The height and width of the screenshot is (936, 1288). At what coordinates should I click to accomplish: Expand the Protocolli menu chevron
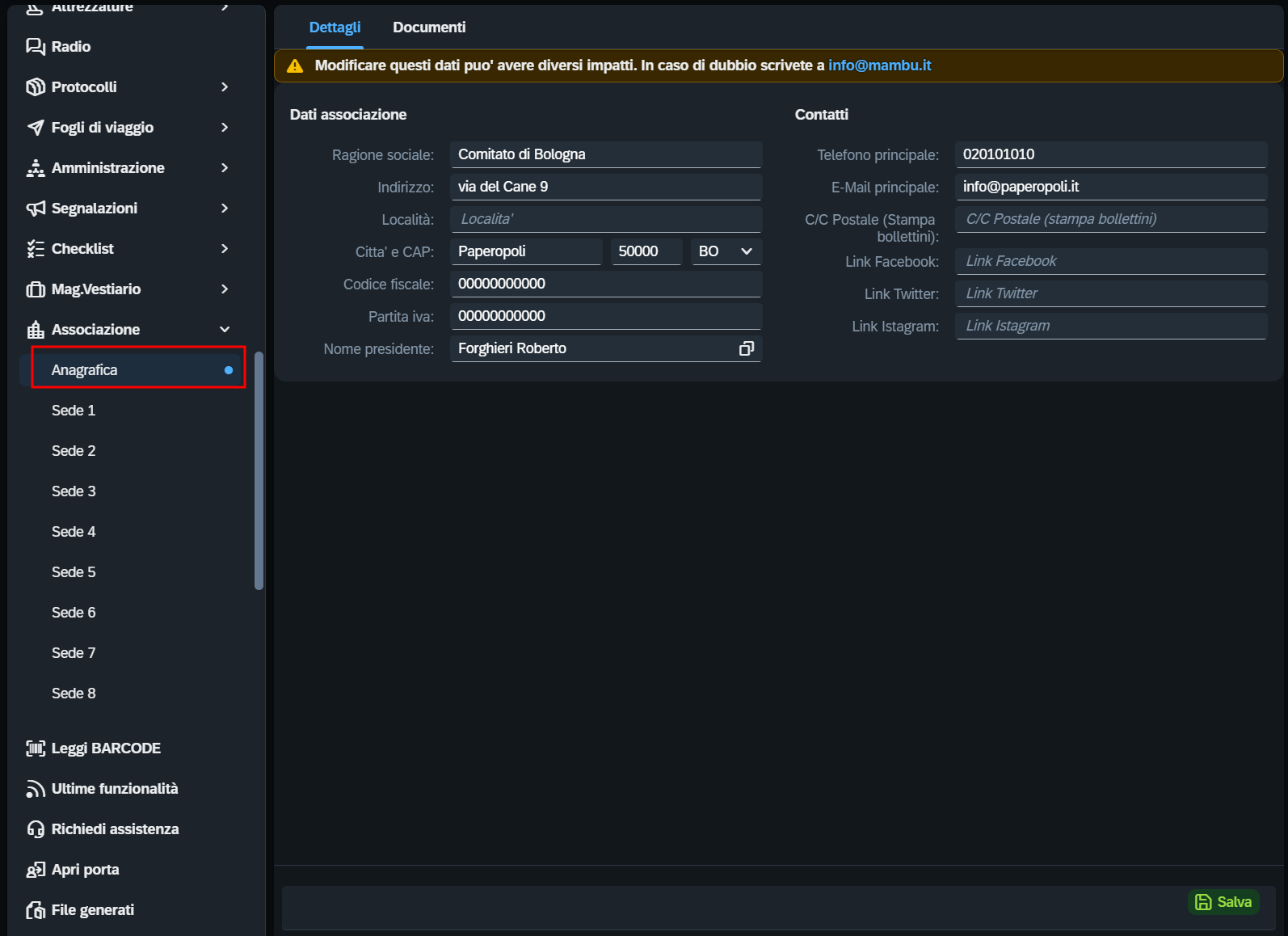(225, 86)
